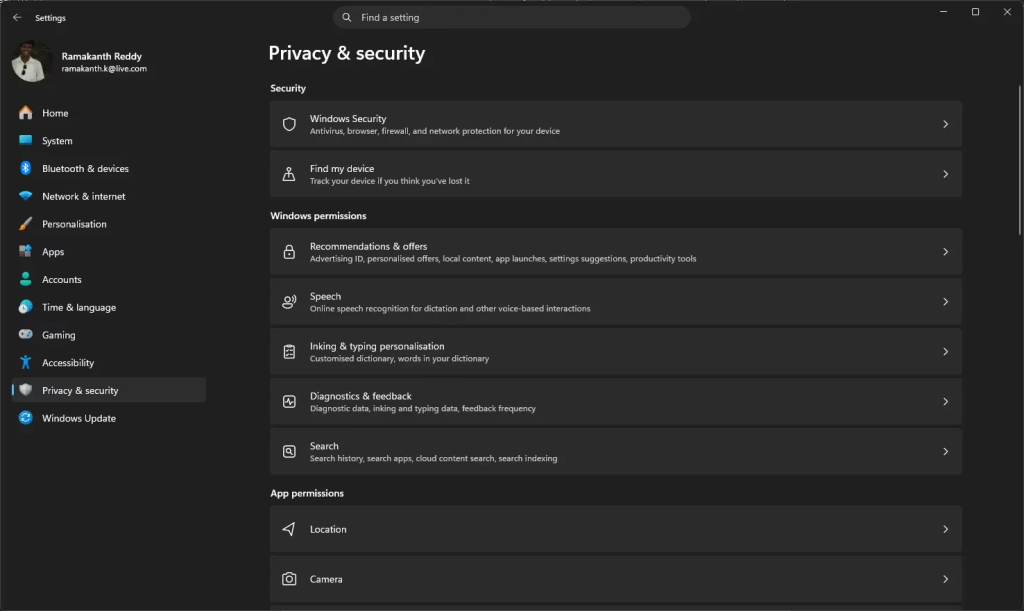Open the Diagnostics & feedback chevron

coord(945,402)
